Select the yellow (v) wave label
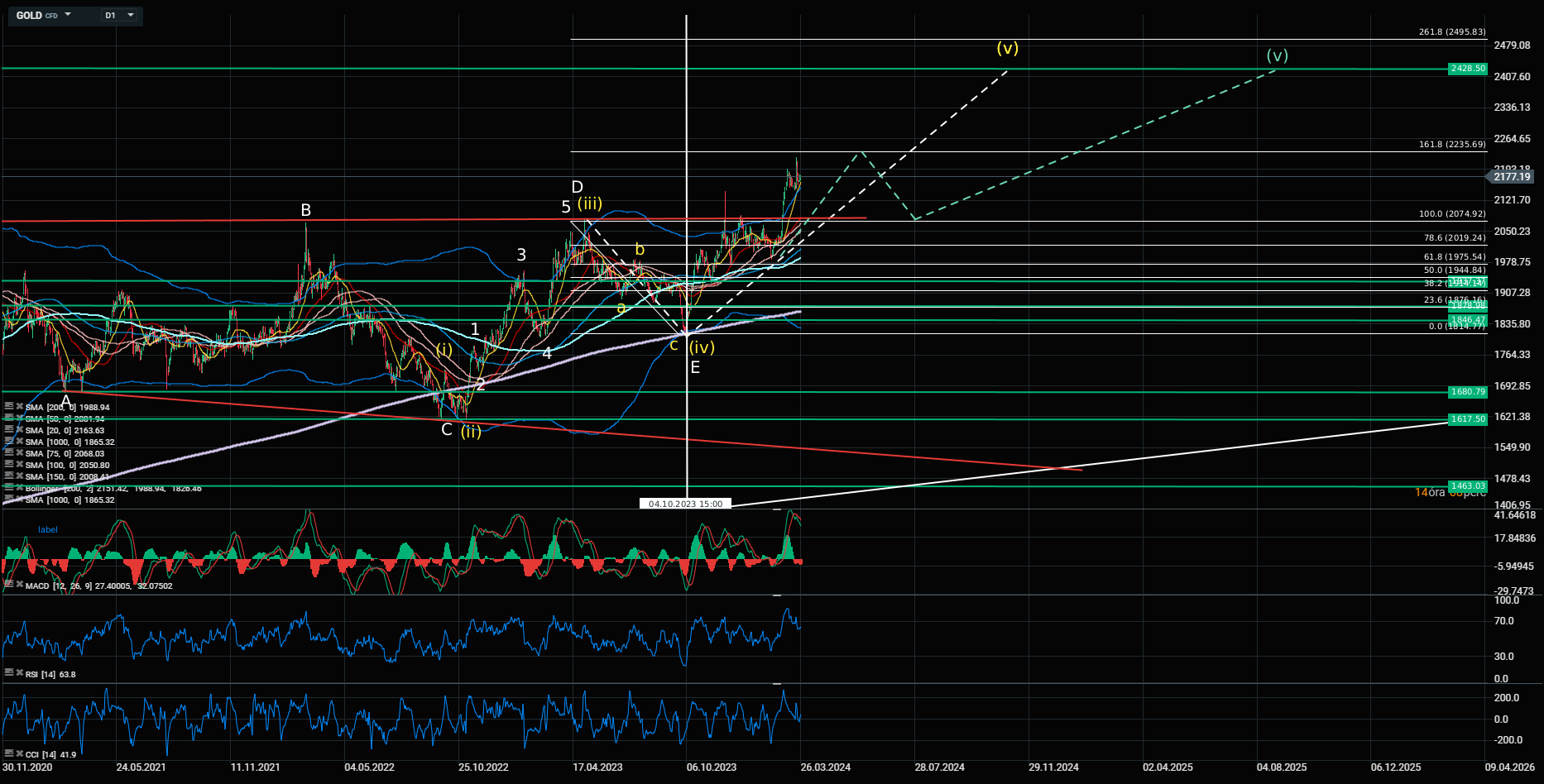The width and height of the screenshot is (1544, 784). point(1007,48)
